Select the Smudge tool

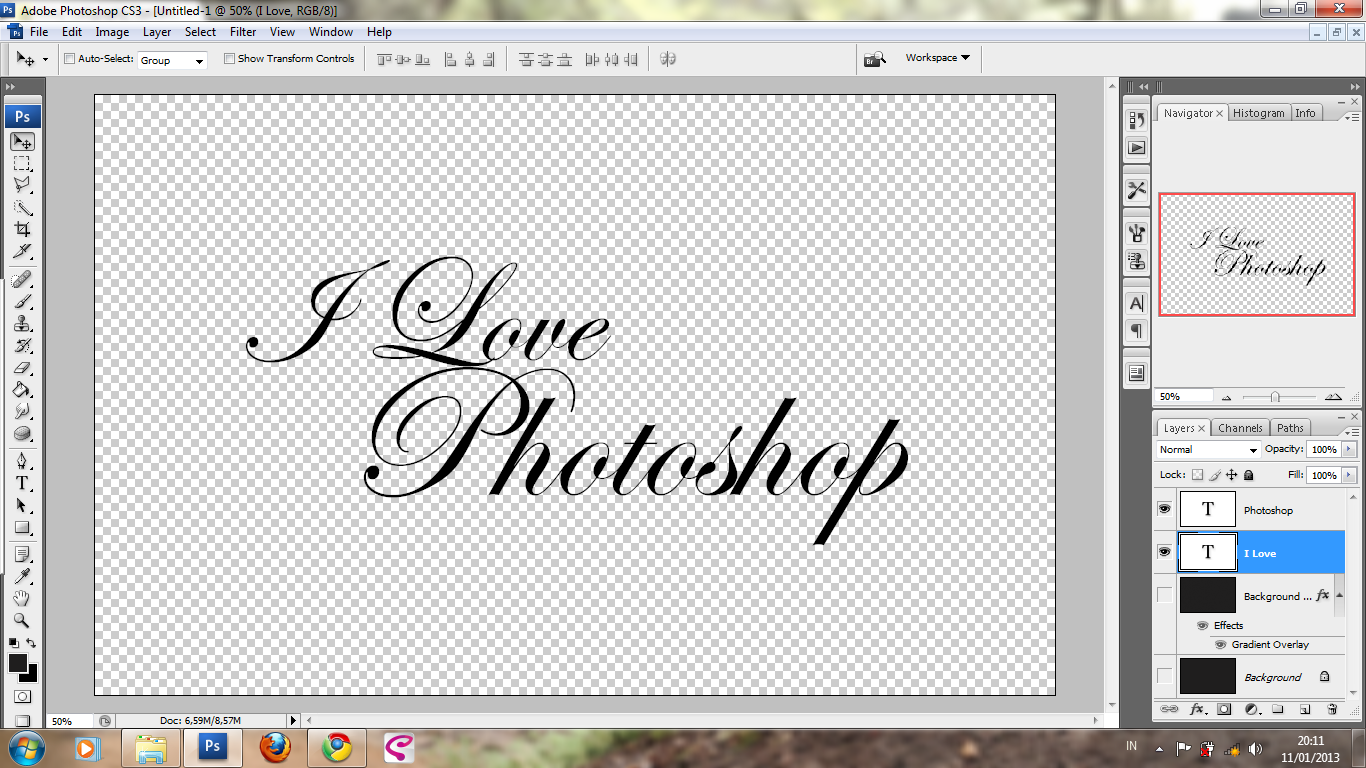[22, 411]
